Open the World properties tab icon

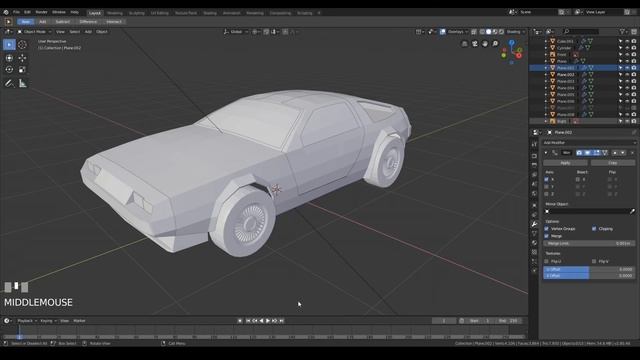[534, 193]
